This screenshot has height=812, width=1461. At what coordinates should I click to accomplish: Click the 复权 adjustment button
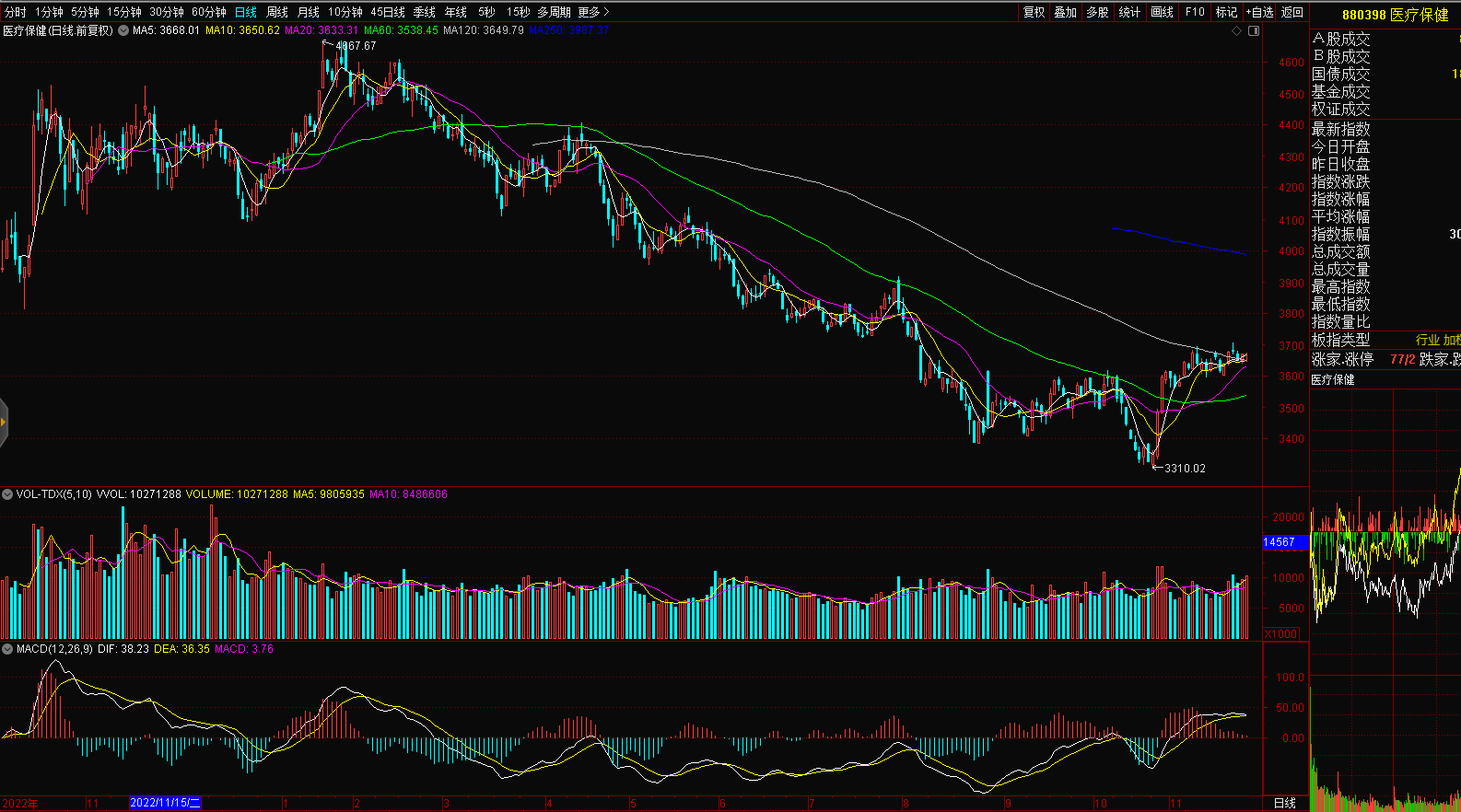1034,12
